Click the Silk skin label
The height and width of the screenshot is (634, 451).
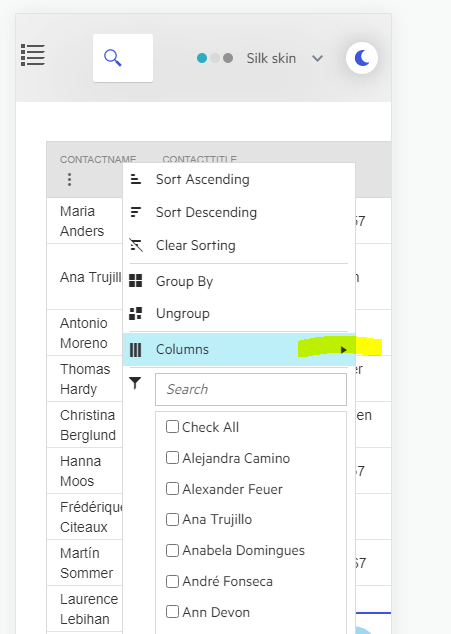click(271, 58)
